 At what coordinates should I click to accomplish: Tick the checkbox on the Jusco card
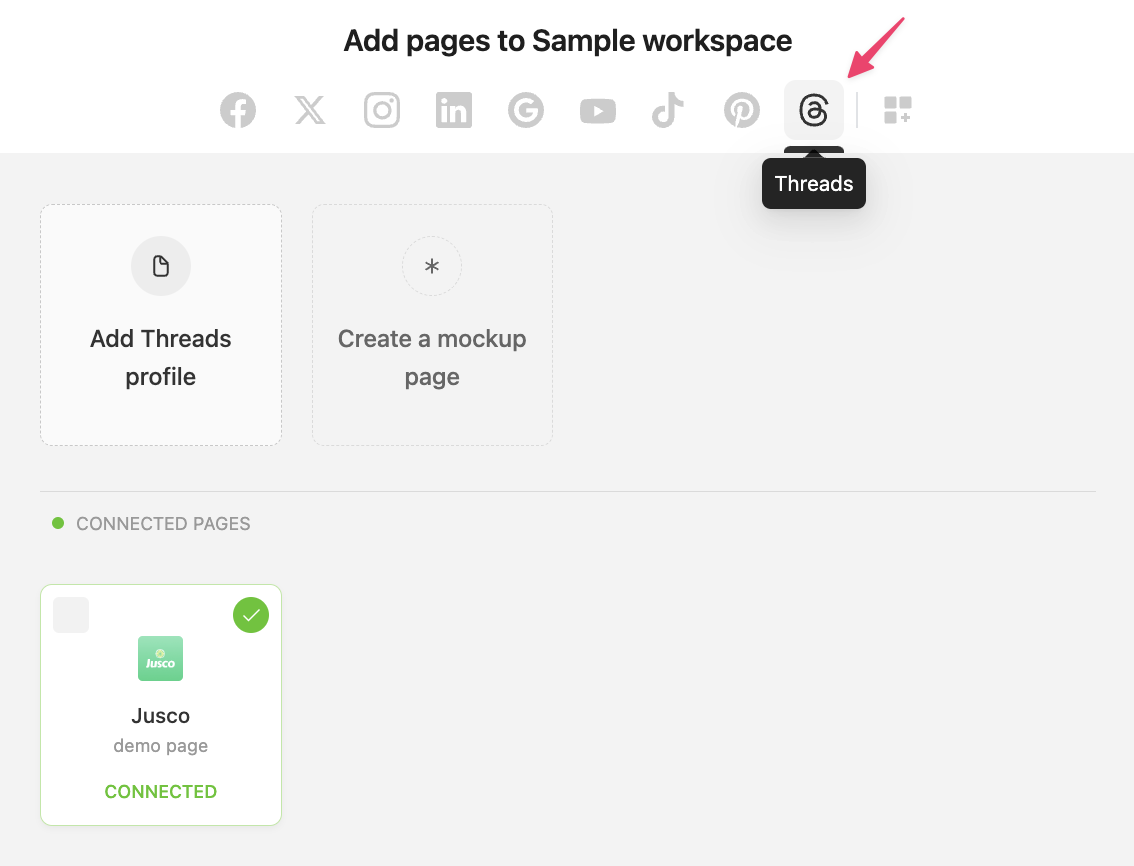point(71,615)
